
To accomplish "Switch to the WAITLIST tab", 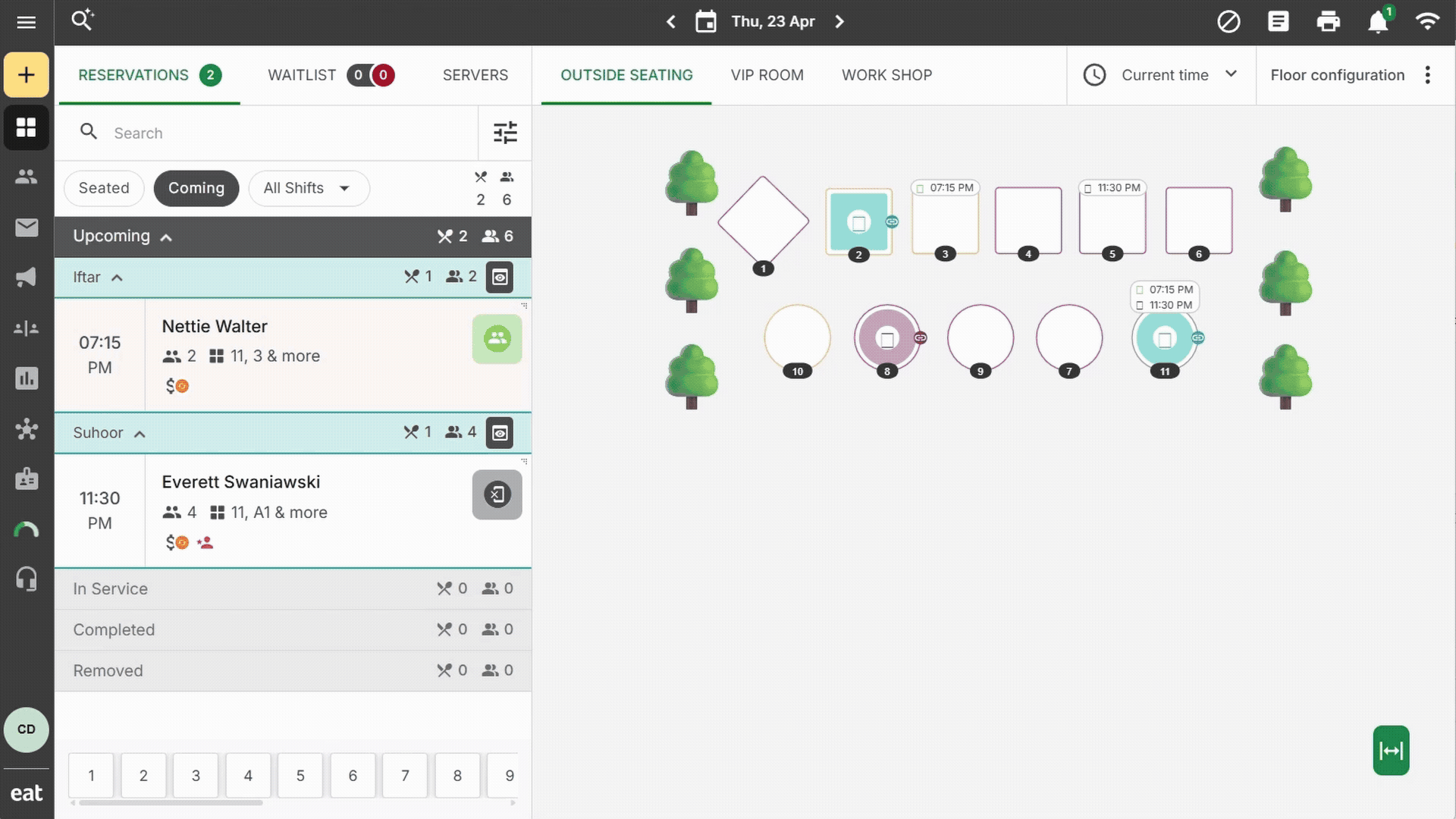I will (302, 75).
